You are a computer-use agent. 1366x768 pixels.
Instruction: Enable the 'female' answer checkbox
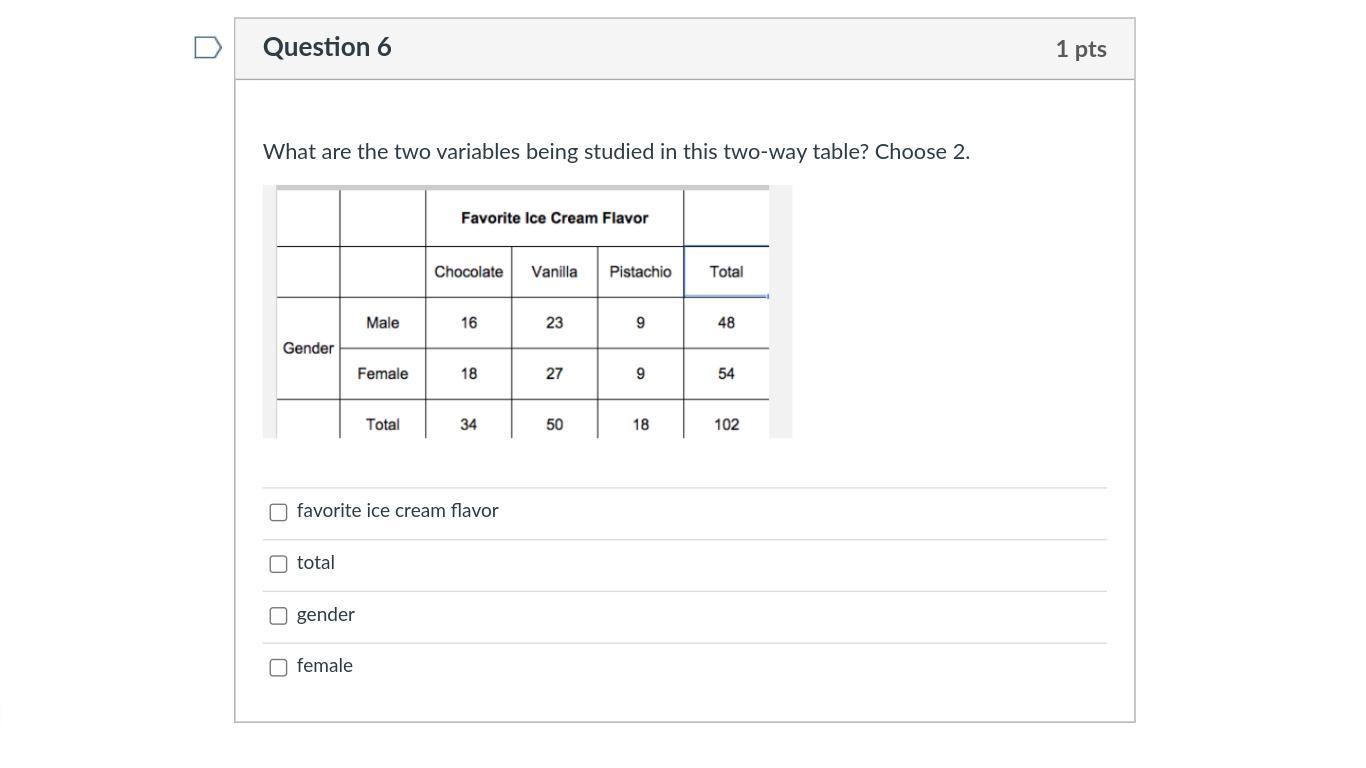[279, 667]
